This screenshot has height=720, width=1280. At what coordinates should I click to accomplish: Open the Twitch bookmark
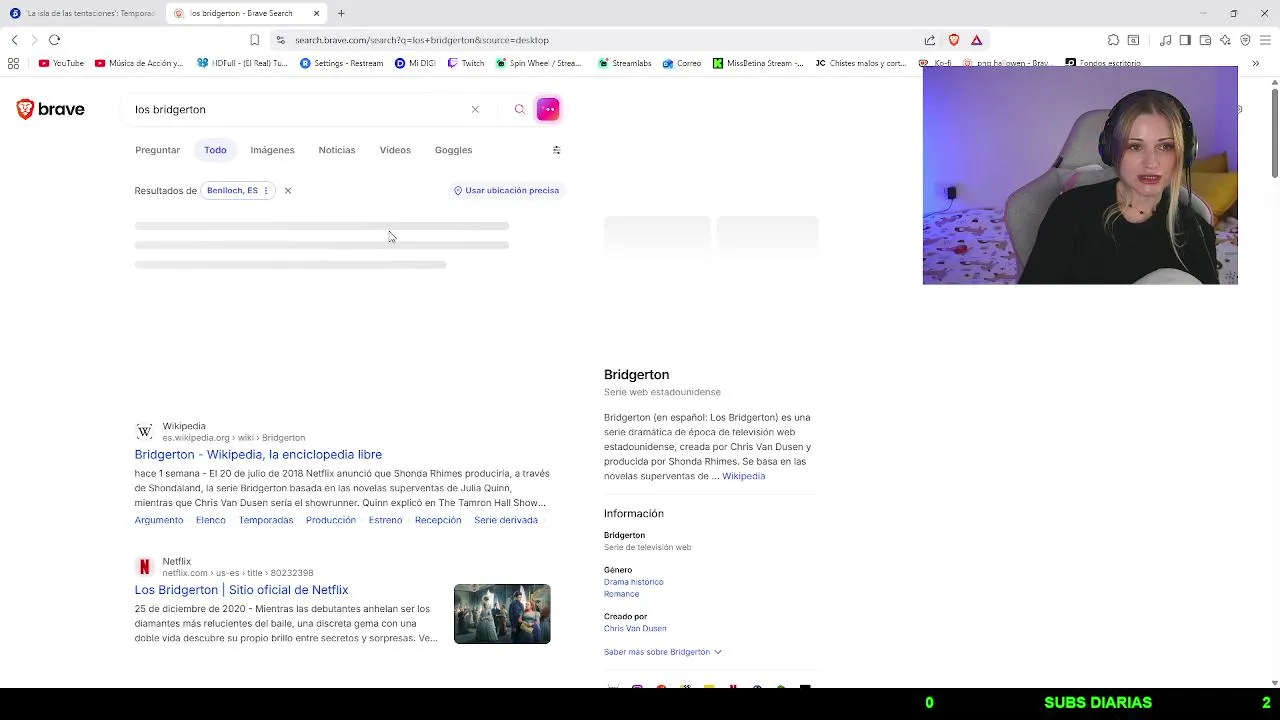point(466,63)
